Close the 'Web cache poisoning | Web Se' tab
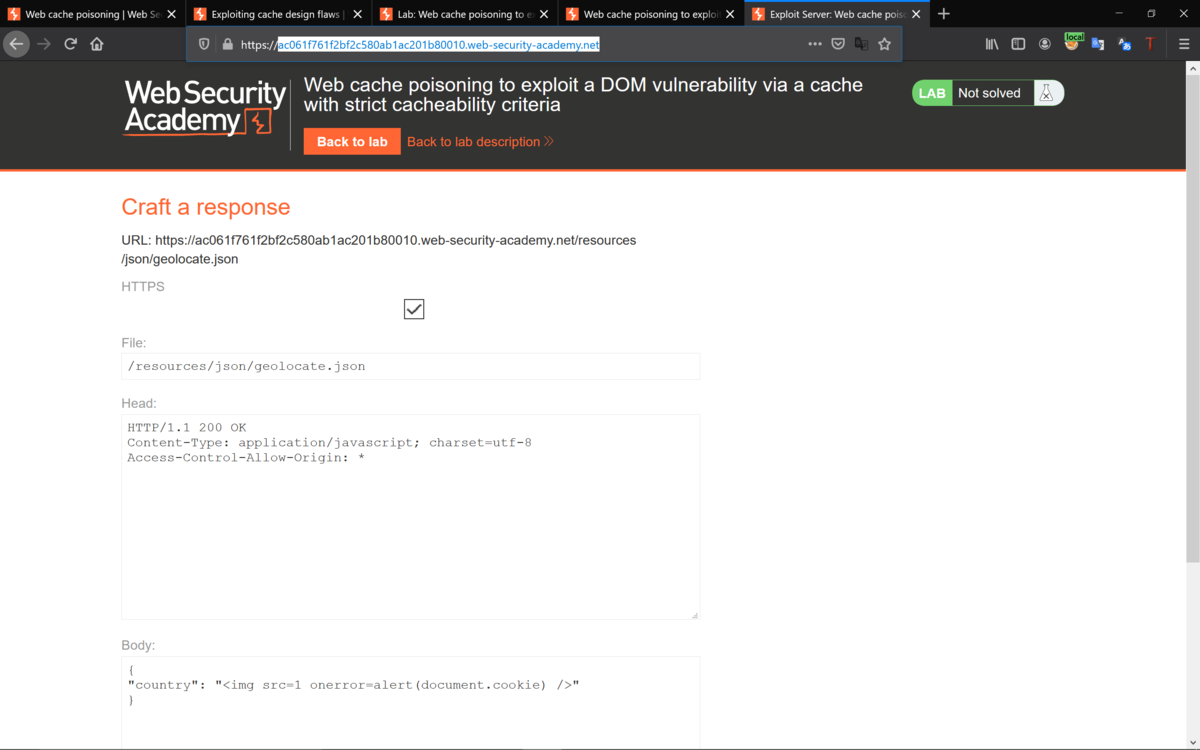The image size is (1200, 750). 171,14
